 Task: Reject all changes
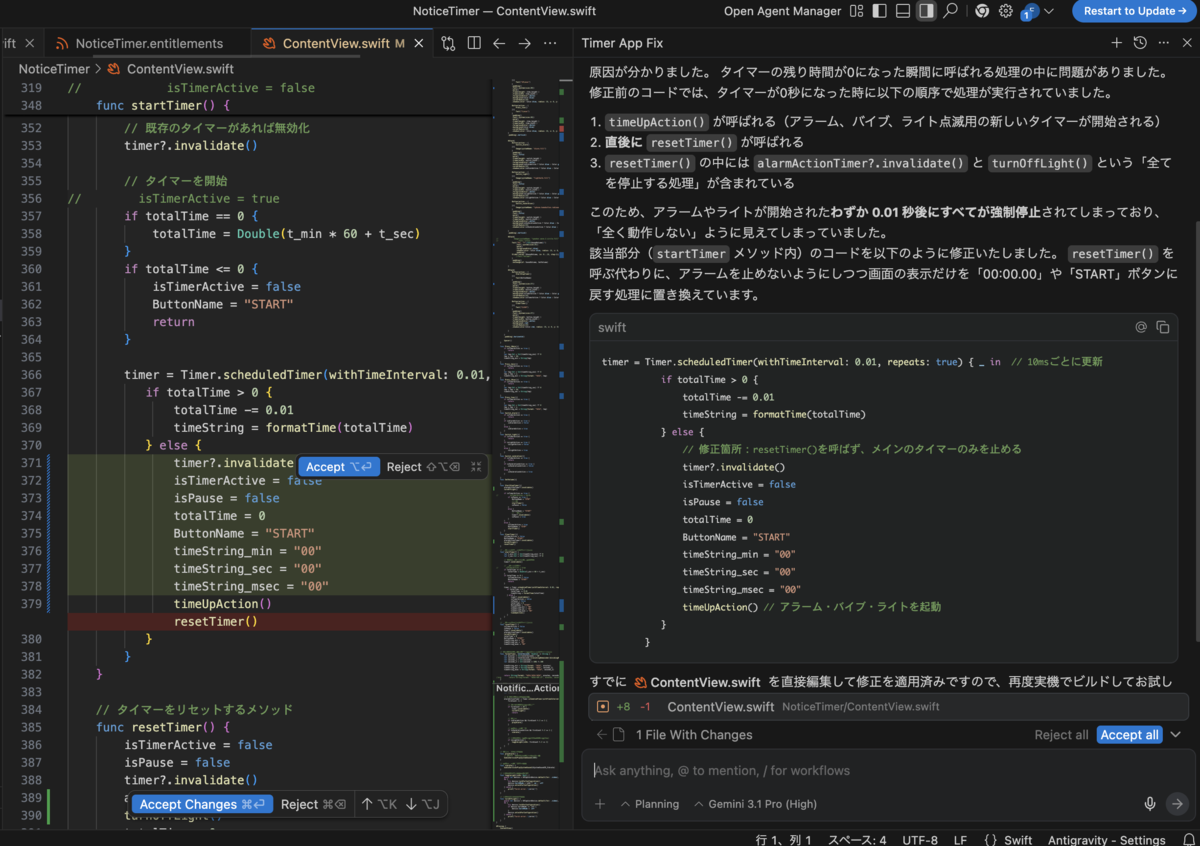coord(1061,735)
